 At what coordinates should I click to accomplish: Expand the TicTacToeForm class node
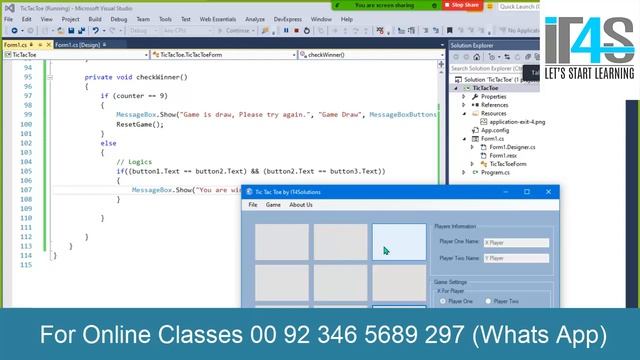click(x=472, y=164)
